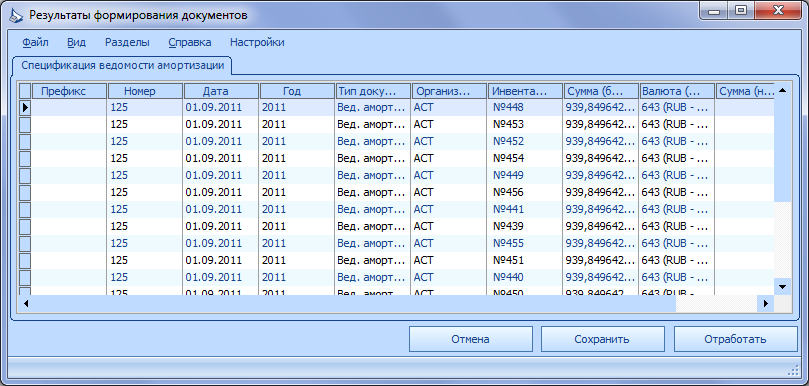Click the top-left select-all grid corner cell
The height and width of the screenshot is (386, 809).
[x=25, y=91]
